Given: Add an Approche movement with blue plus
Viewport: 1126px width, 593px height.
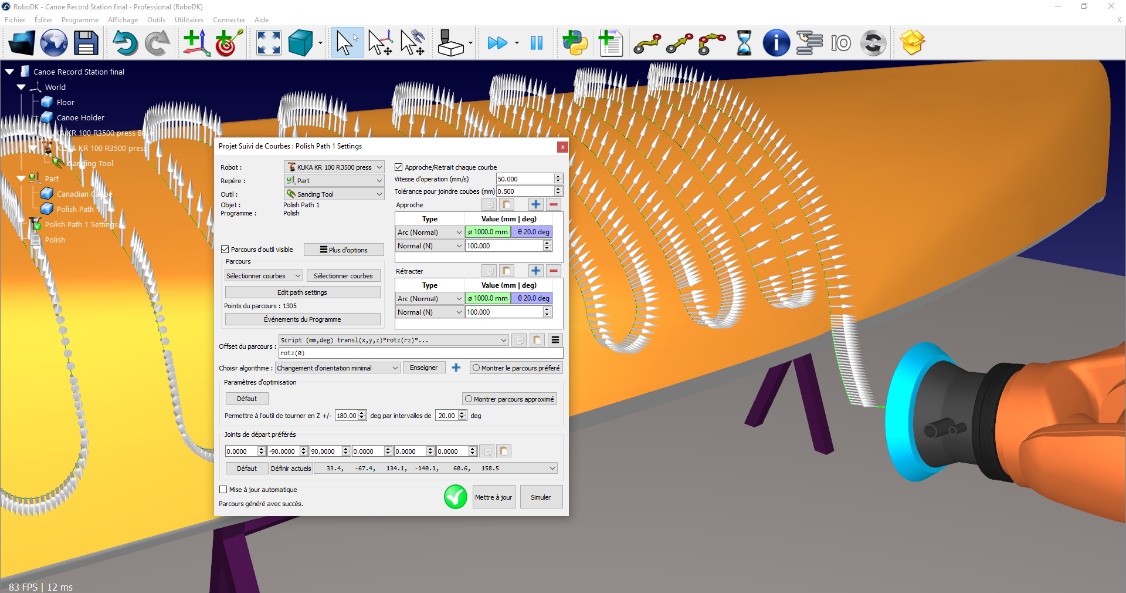Looking at the screenshot, I should (535, 205).
